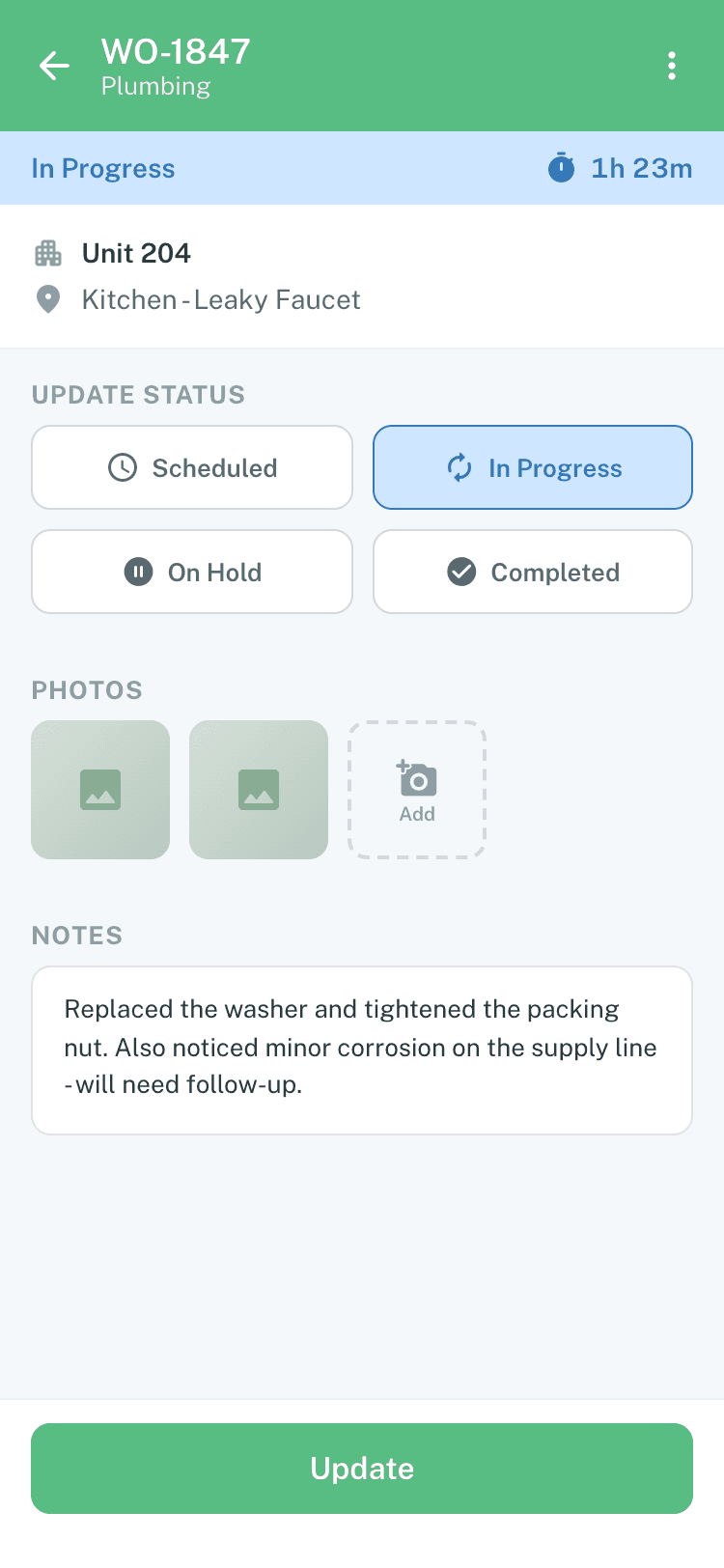Open the three-dot overflow menu
Screen dimensions: 724x1568
[671, 65]
